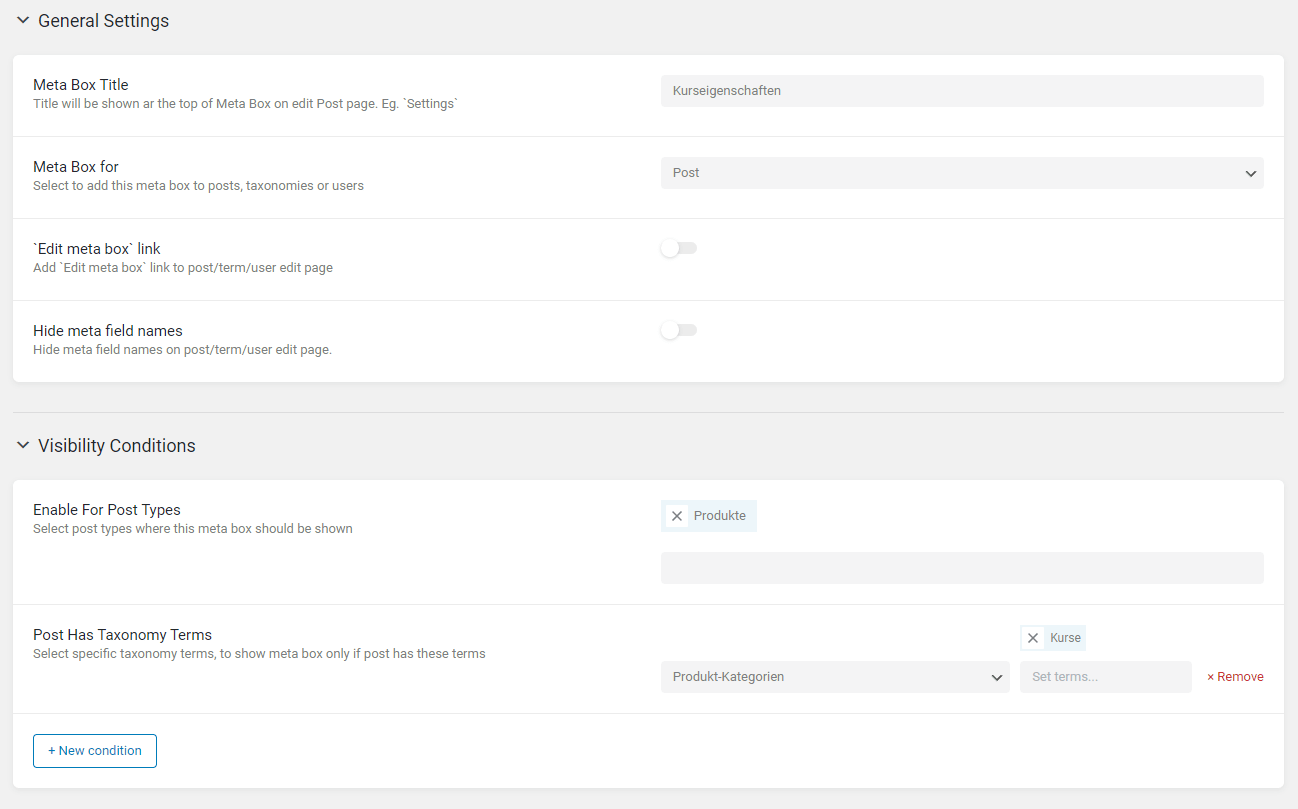
Task: Click the Set terms input field
Action: coord(1105,677)
